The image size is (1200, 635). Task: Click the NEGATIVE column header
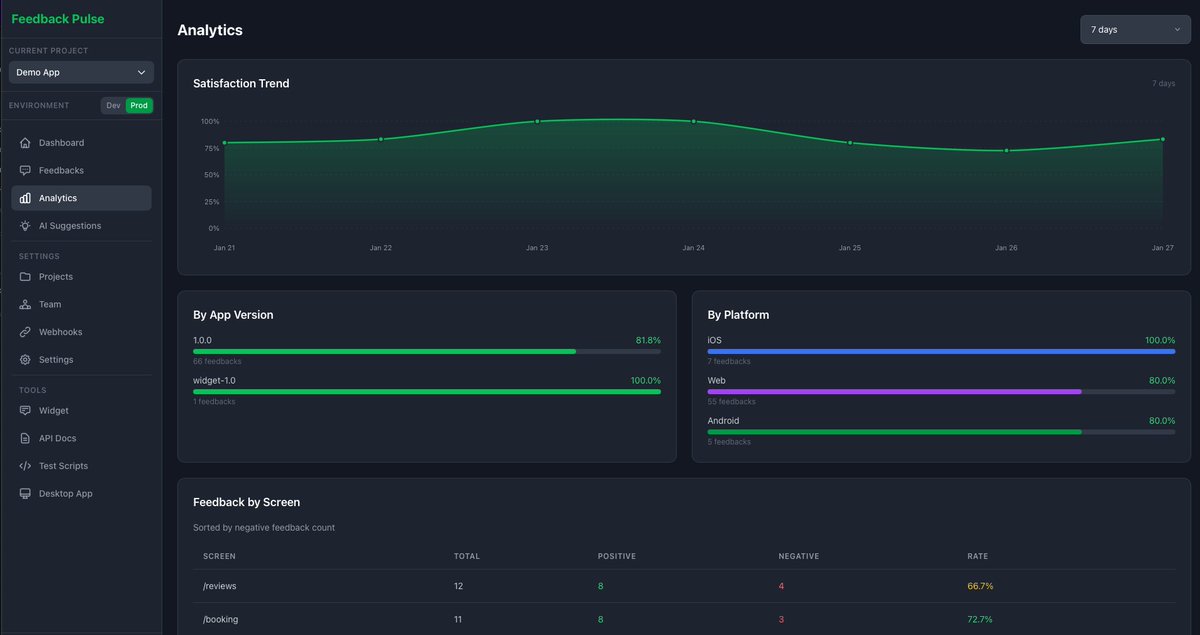tap(799, 556)
